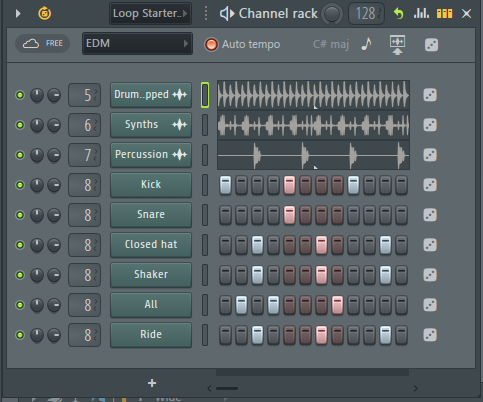Toggle the first step of Kick
The height and width of the screenshot is (402, 483).
[x=226, y=185]
